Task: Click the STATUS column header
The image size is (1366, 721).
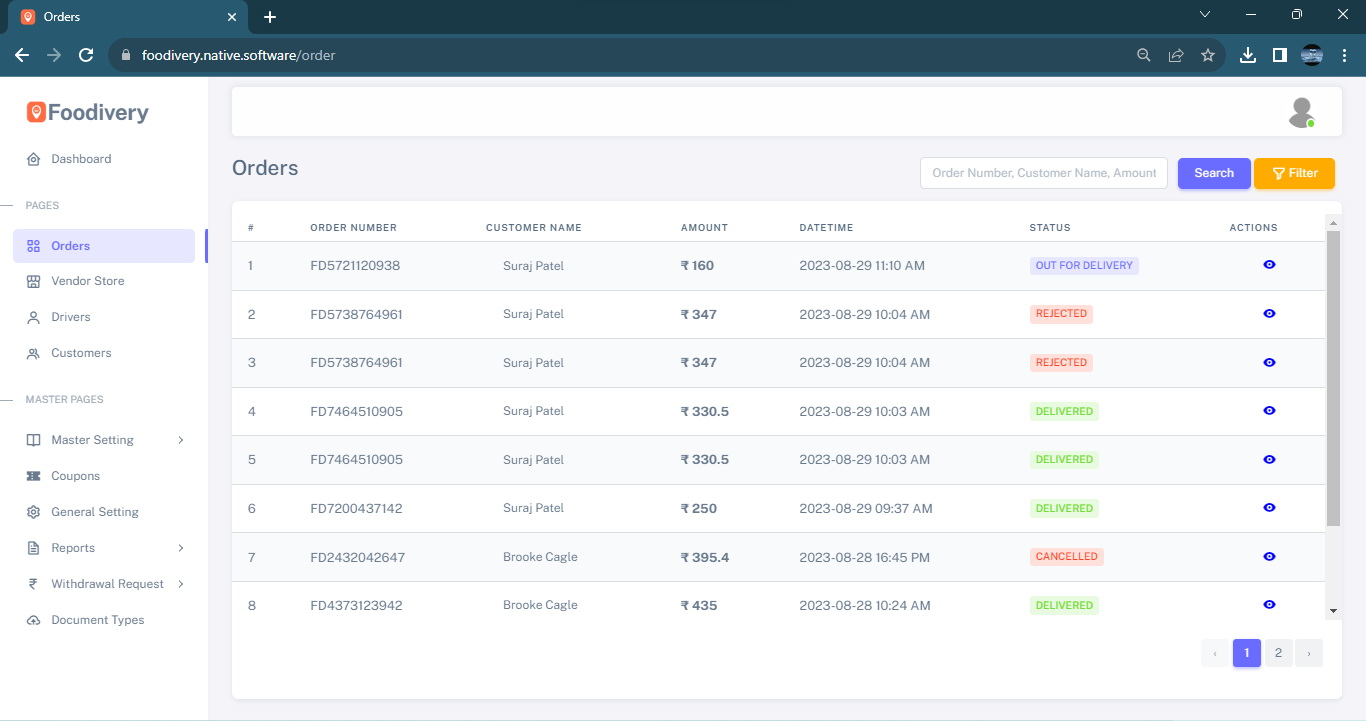Action: [x=1050, y=228]
